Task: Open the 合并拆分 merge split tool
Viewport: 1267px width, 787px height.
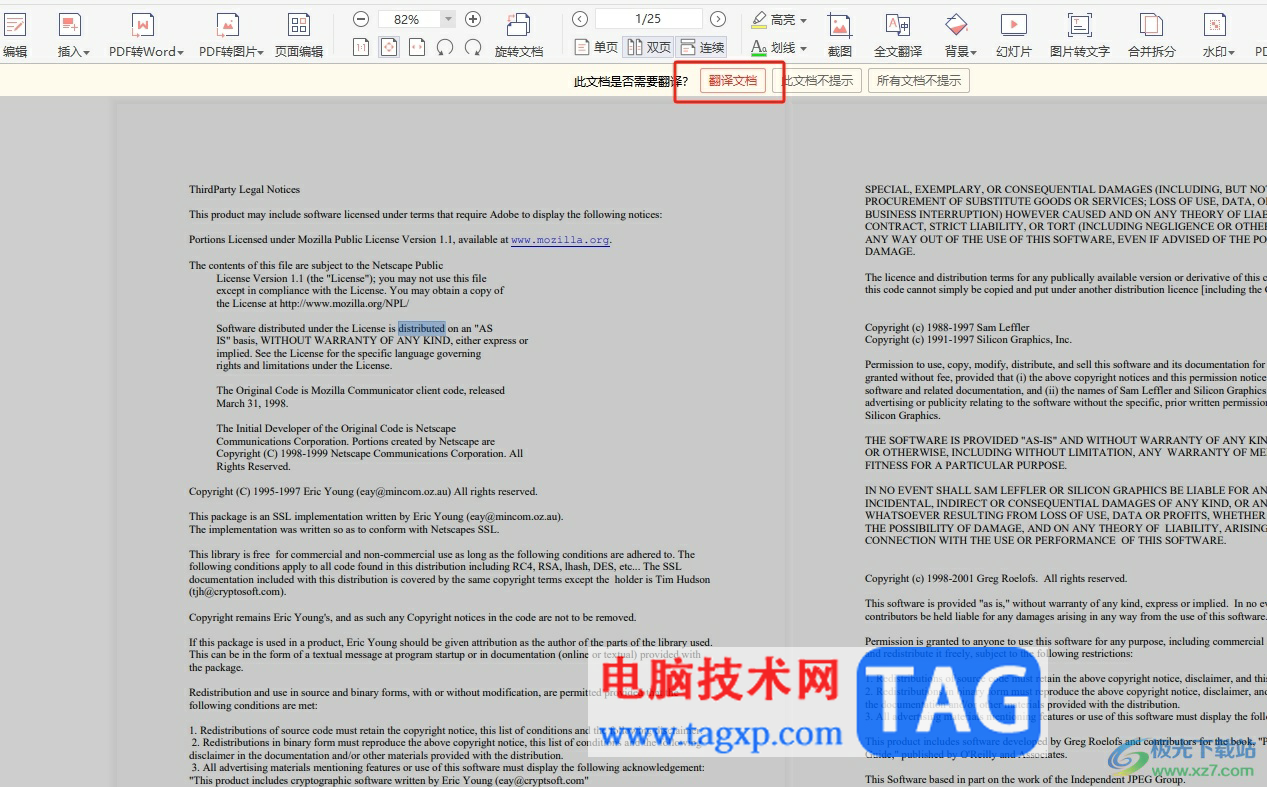Action: 1152,26
